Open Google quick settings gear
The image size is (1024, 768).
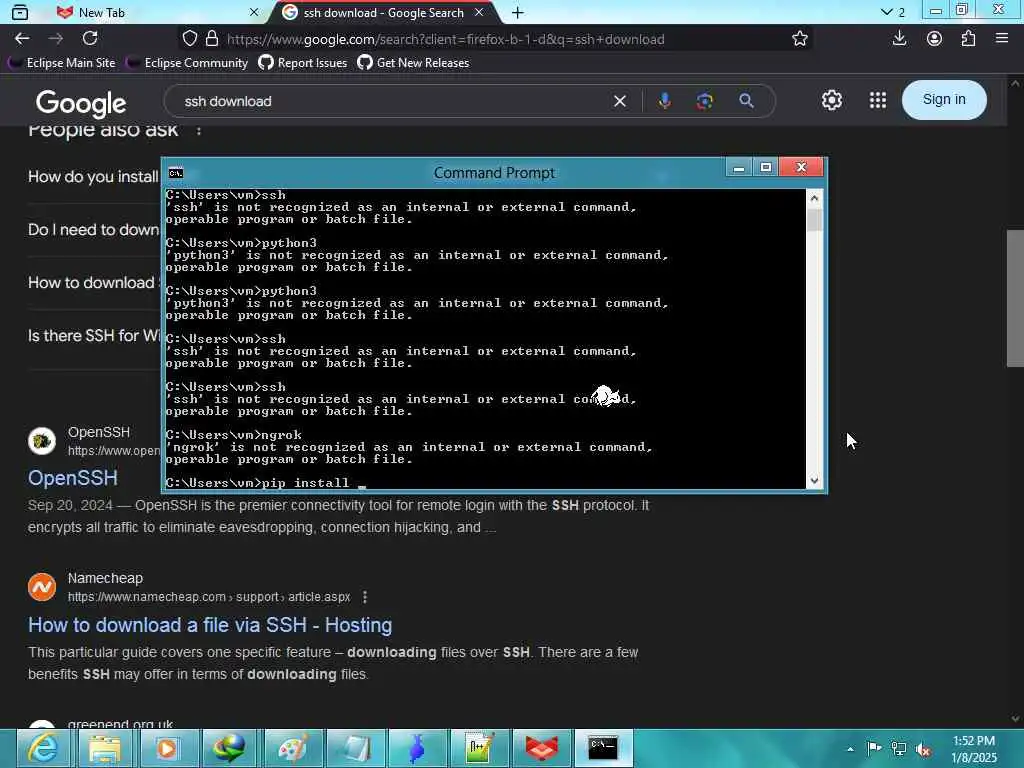pos(831,101)
